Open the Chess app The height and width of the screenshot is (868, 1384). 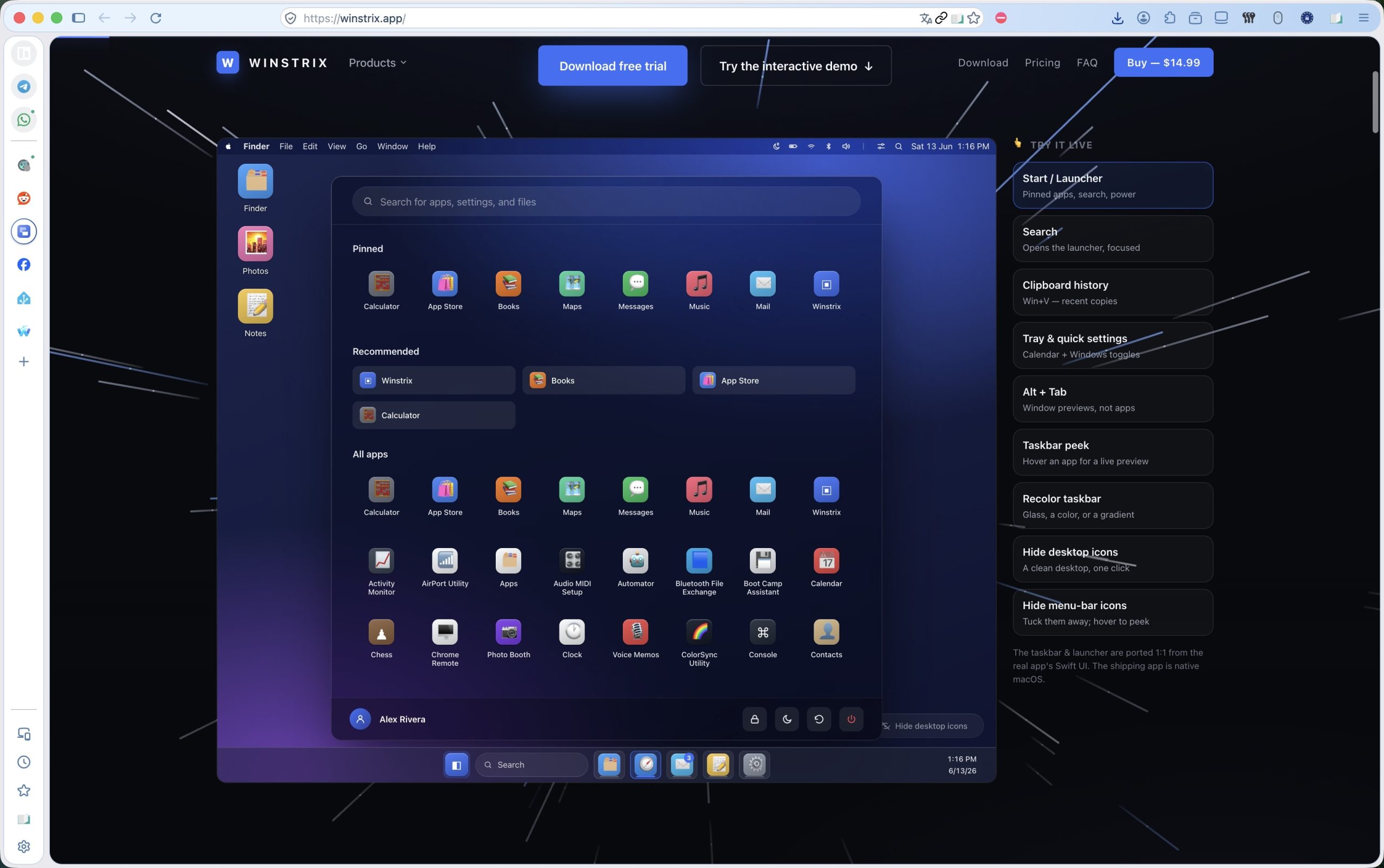[x=381, y=639]
